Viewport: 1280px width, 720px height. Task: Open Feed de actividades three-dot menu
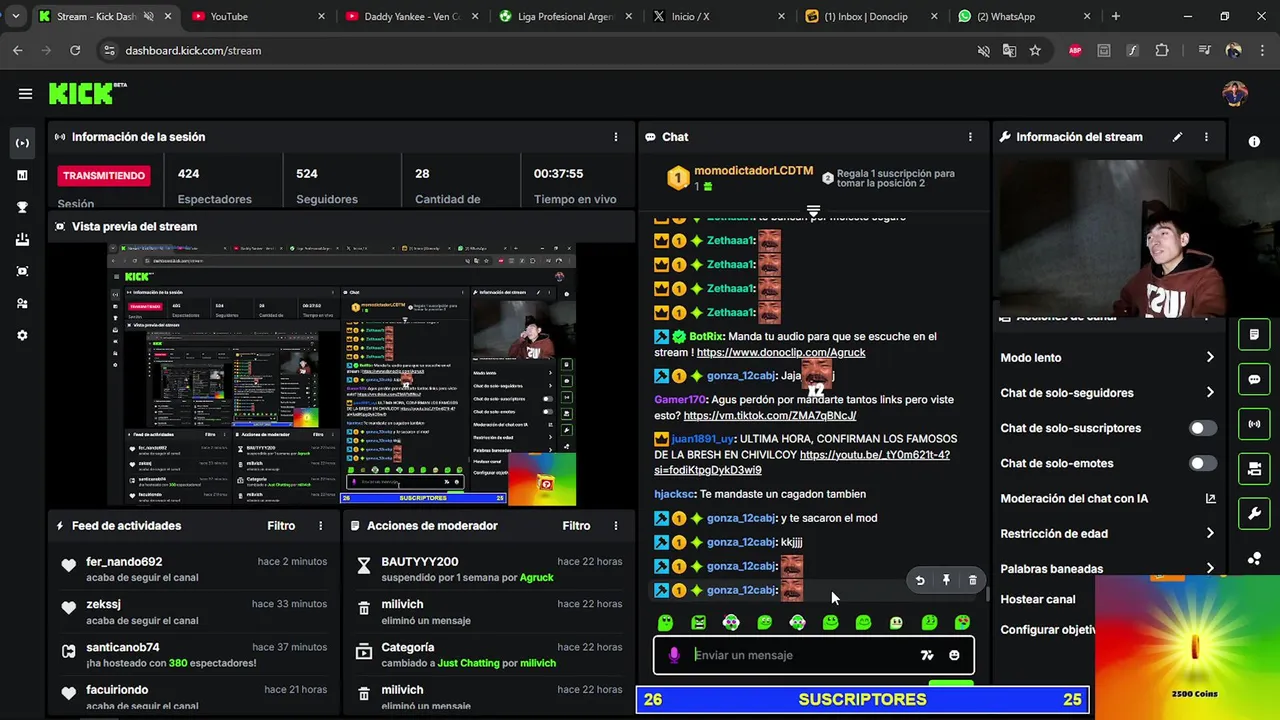[x=321, y=525]
